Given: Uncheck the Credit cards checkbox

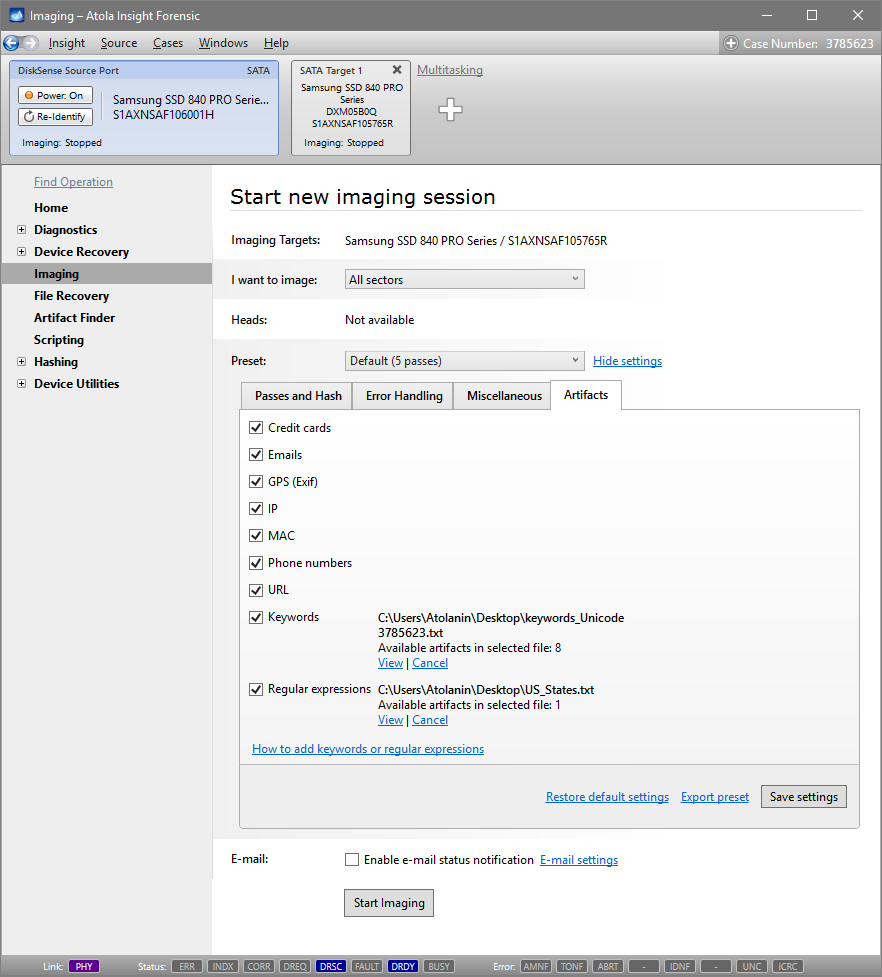Looking at the screenshot, I should [256, 428].
